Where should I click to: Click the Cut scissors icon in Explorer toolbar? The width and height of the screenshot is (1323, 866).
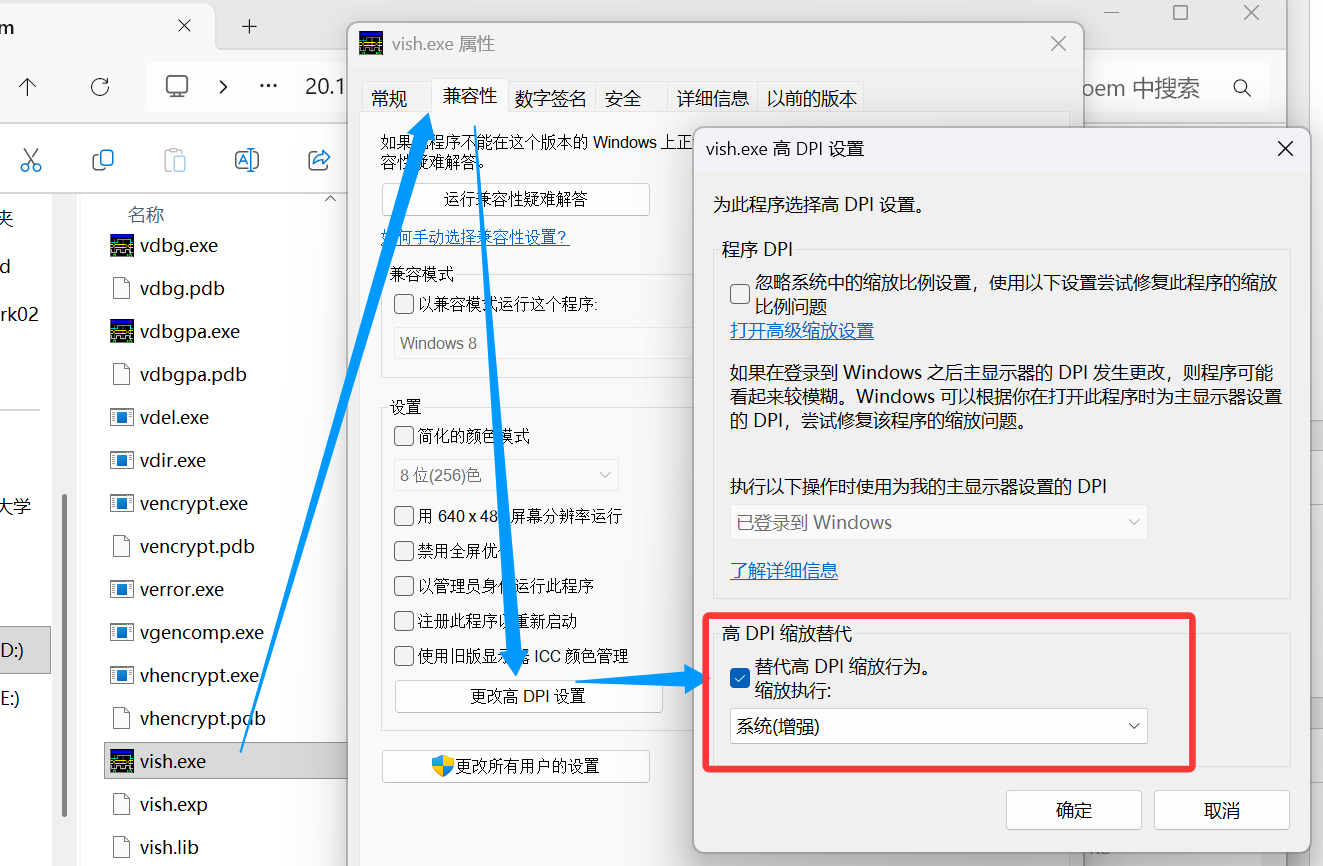[x=31, y=160]
